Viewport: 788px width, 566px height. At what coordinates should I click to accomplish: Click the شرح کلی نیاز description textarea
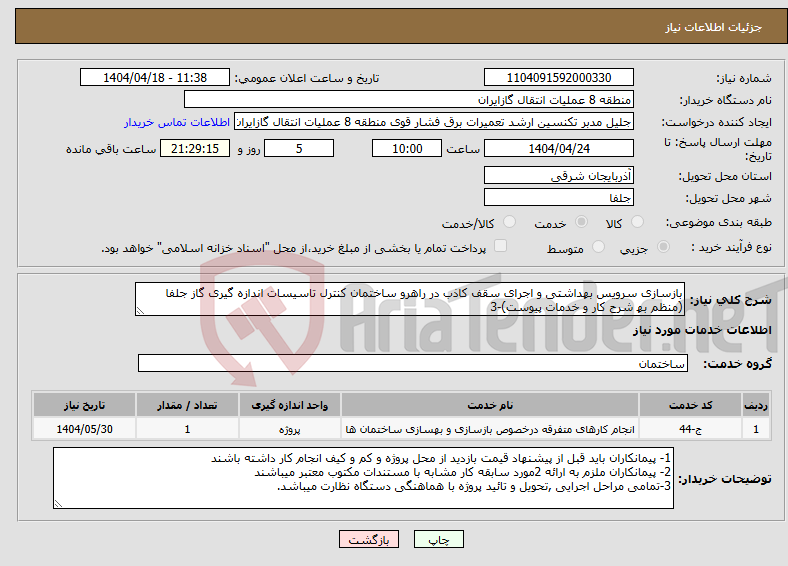point(410,299)
